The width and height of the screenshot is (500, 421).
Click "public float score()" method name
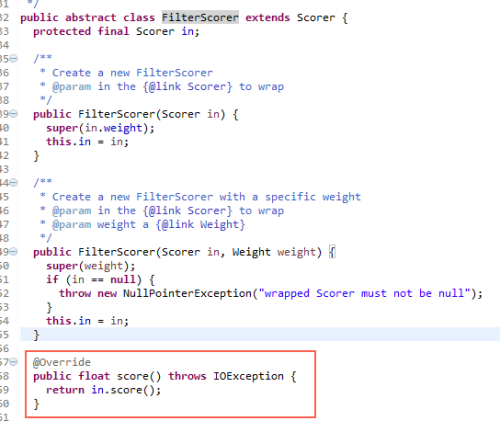coord(139,376)
